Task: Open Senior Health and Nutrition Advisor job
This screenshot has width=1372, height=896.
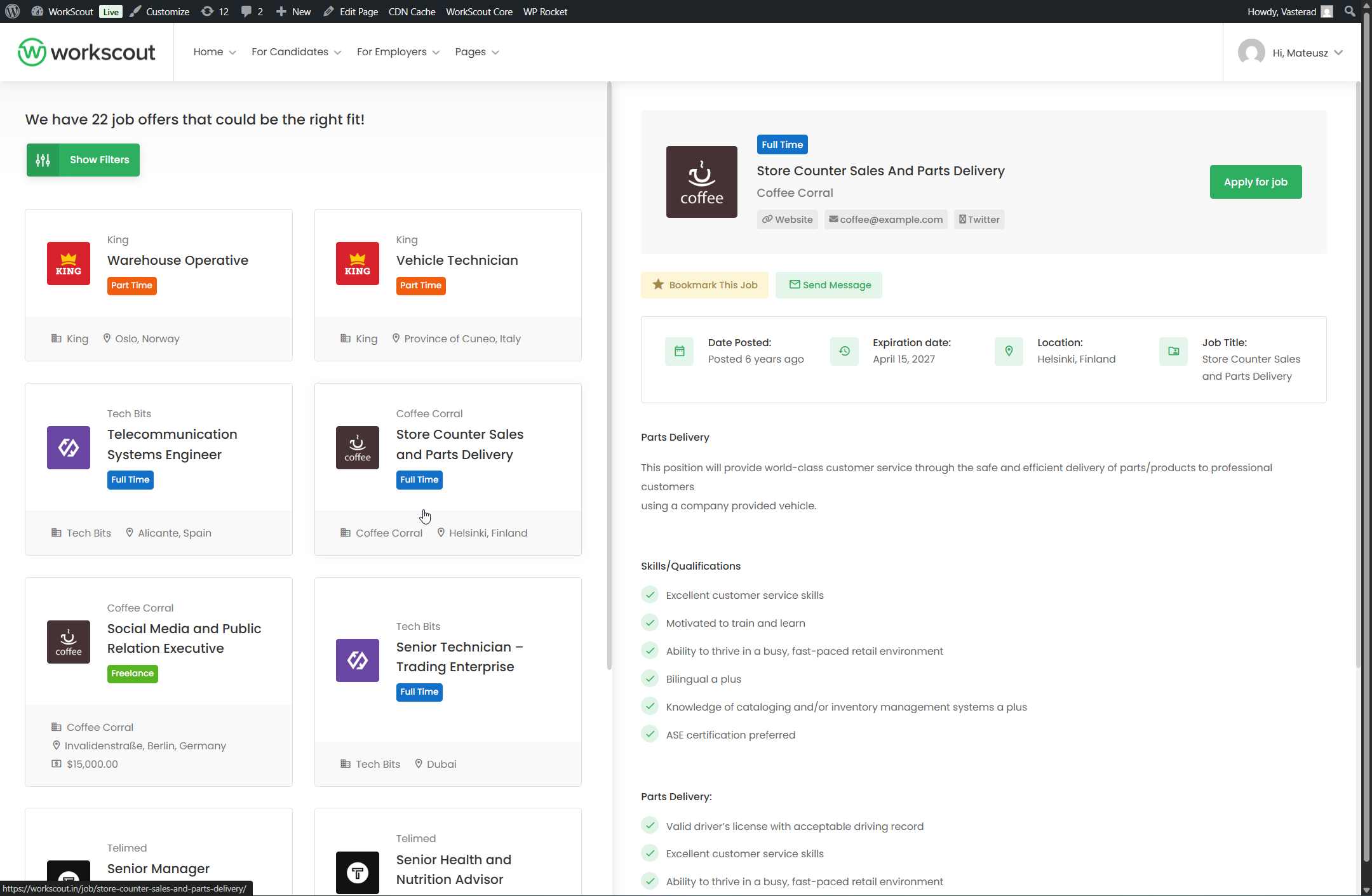Action: (454, 869)
